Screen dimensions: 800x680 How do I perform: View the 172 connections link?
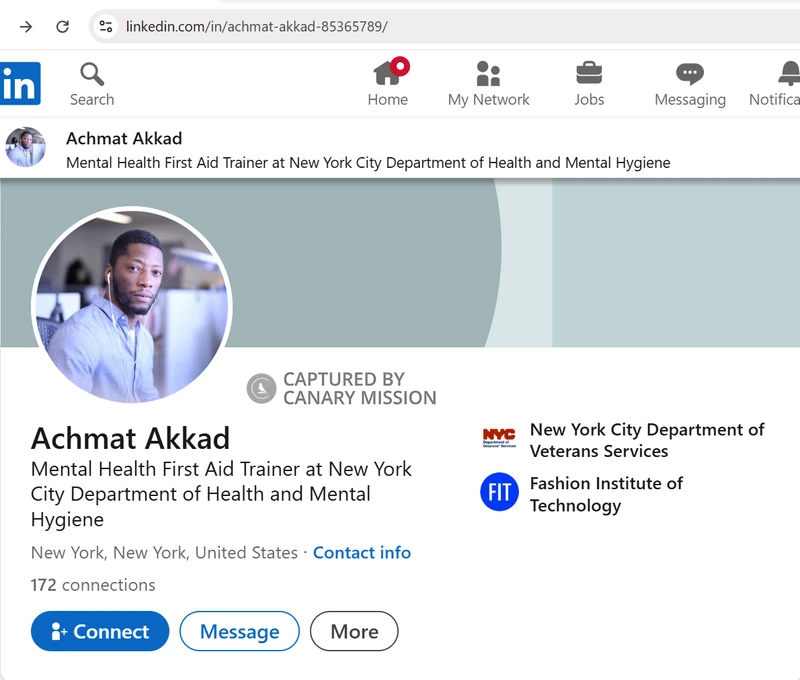pos(93,585)
